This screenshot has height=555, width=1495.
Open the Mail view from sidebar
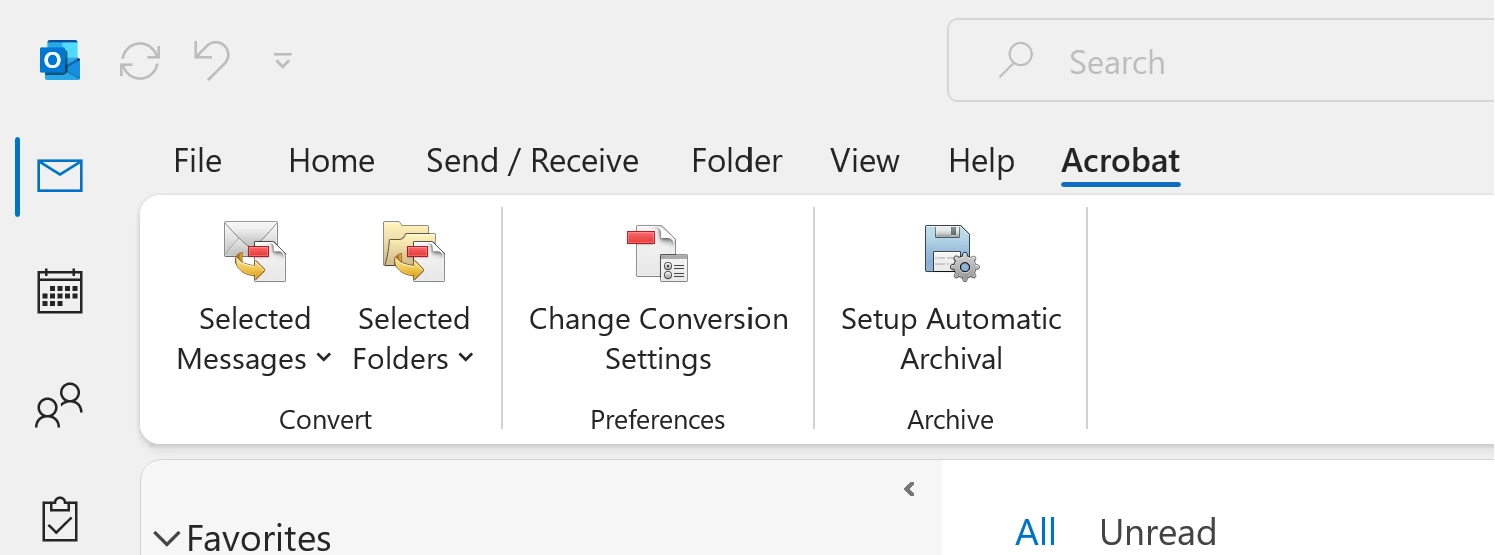pos(60,176)
